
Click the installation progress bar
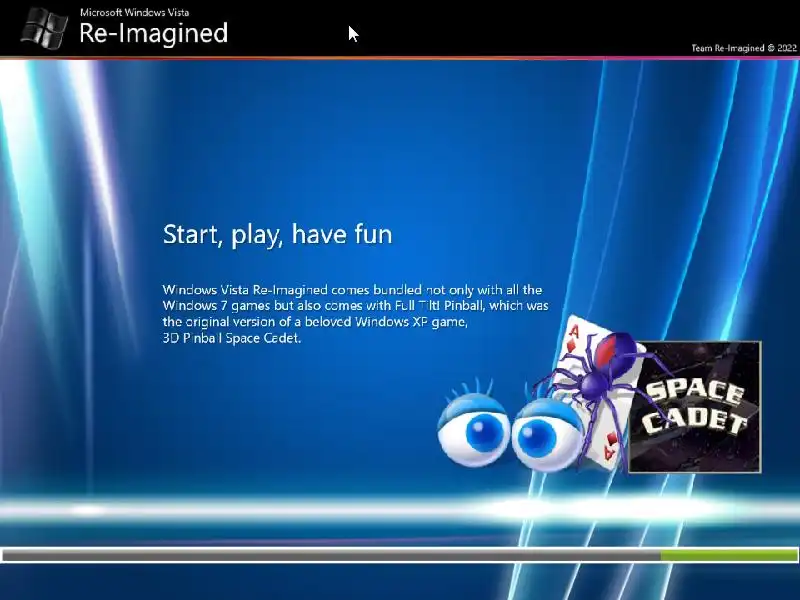400,555
